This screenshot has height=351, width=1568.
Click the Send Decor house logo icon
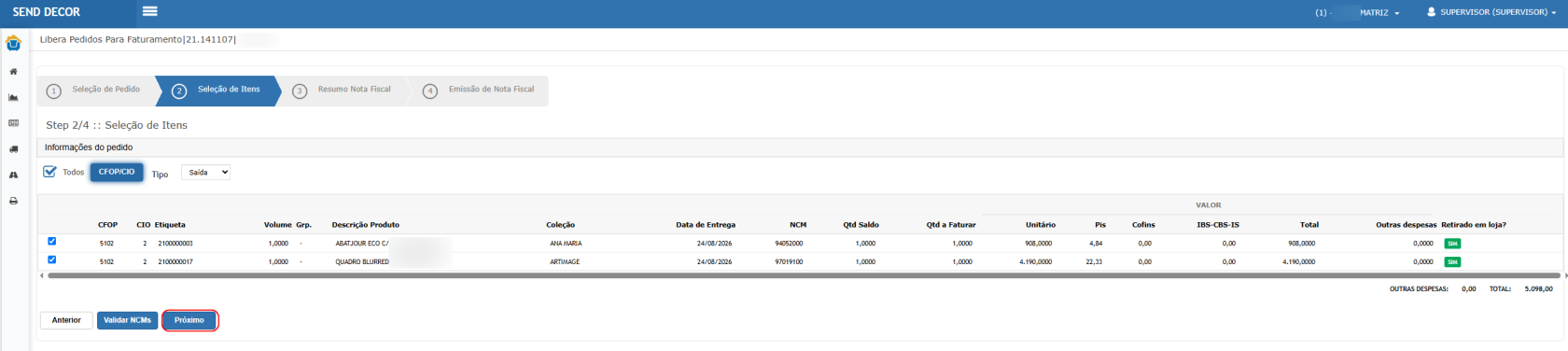pyautogui.click(x=13, y=43)
